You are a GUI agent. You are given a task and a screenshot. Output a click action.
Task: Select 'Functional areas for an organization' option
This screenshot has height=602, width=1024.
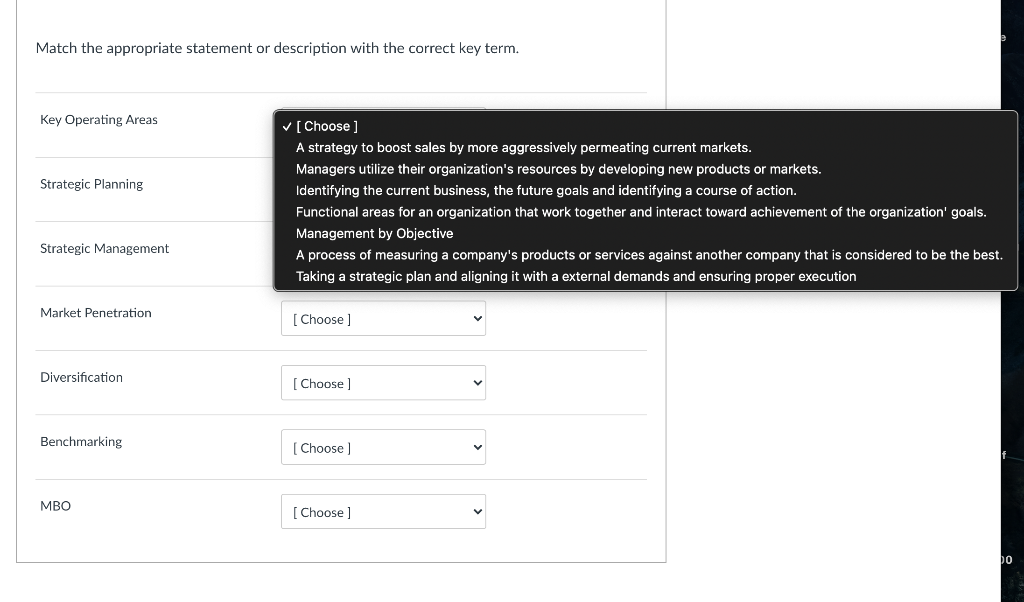[641, 212]
